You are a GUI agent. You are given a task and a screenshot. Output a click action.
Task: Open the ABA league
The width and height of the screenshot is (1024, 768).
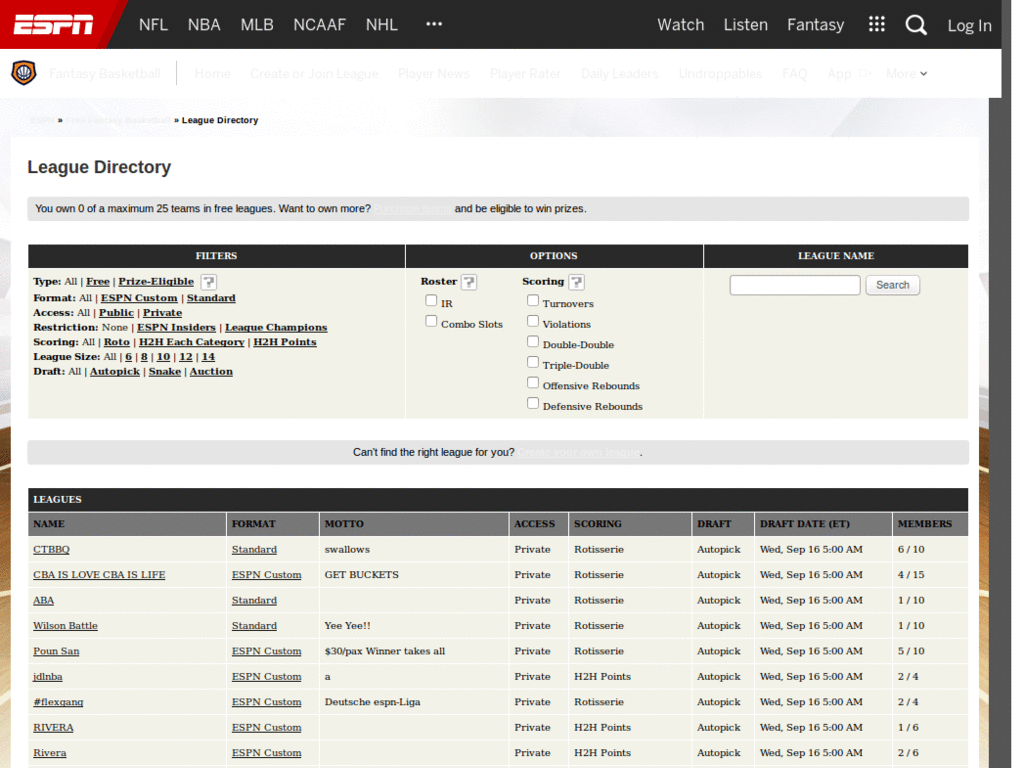44,600
